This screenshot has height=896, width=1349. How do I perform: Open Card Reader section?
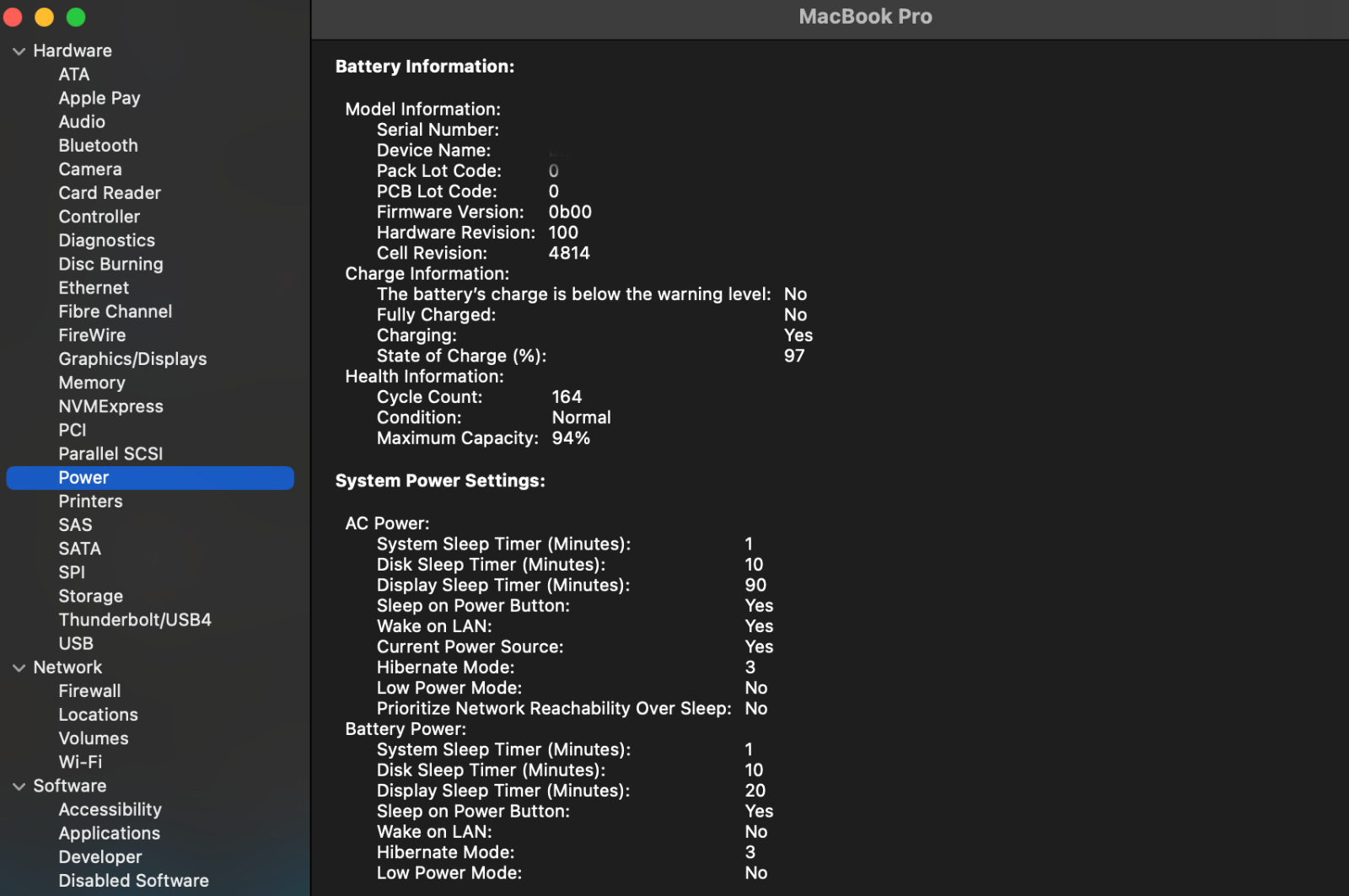pos(110,192)
